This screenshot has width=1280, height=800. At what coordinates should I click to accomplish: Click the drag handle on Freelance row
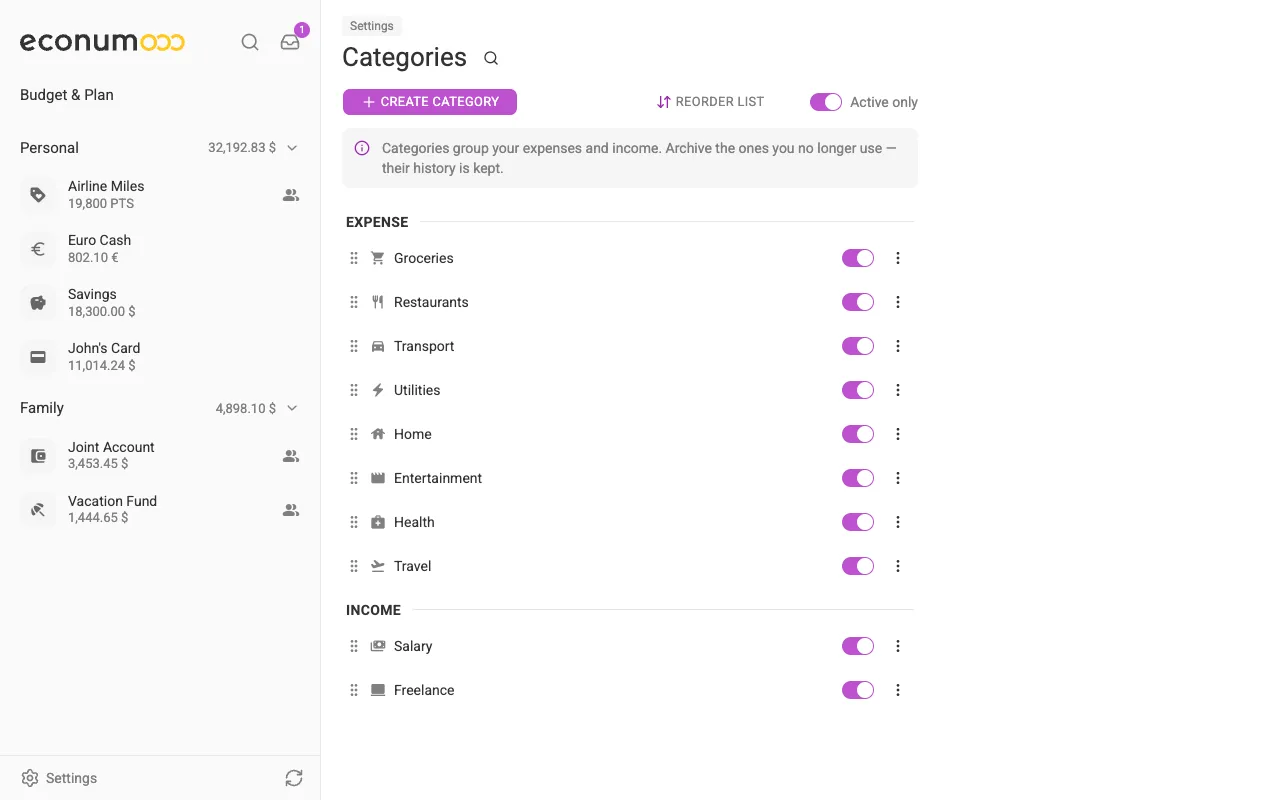point(354,690)
